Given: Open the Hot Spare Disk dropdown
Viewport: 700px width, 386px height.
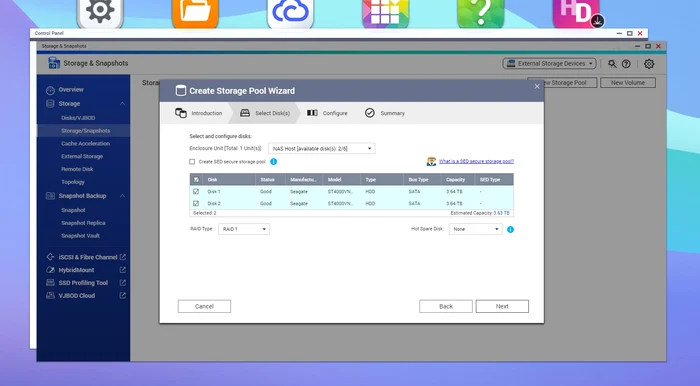Looking at the screenshot, I should (x=475, y=229).
